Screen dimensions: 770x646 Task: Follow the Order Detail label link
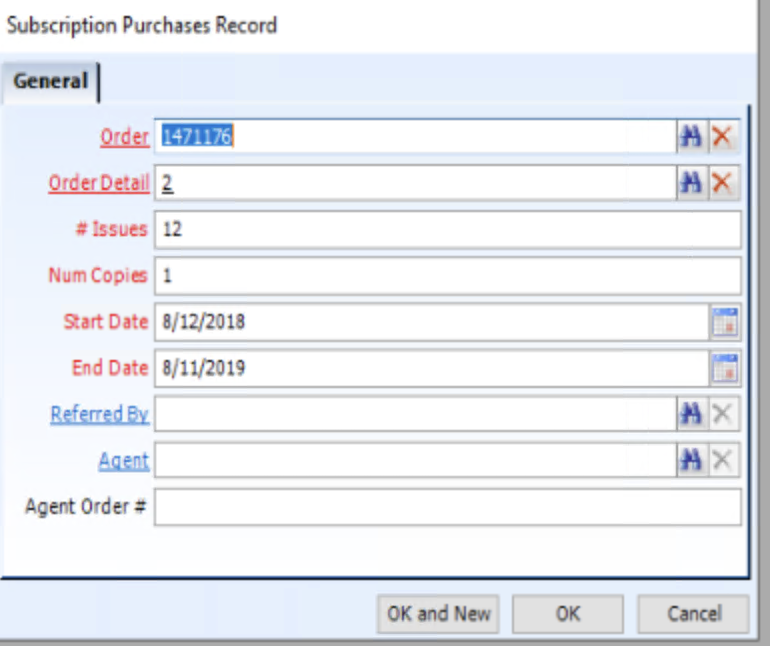coord(99,183)
